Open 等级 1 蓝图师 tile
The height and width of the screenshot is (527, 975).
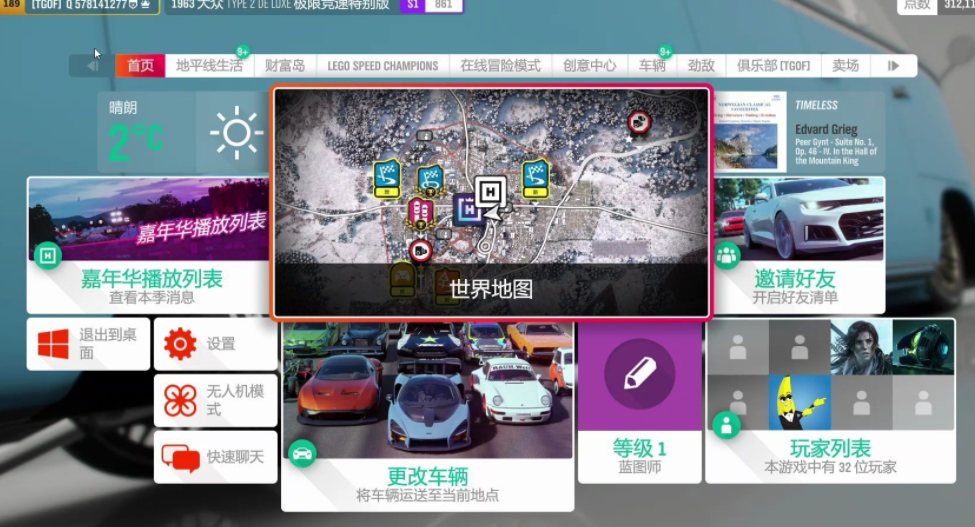point(639,402)
